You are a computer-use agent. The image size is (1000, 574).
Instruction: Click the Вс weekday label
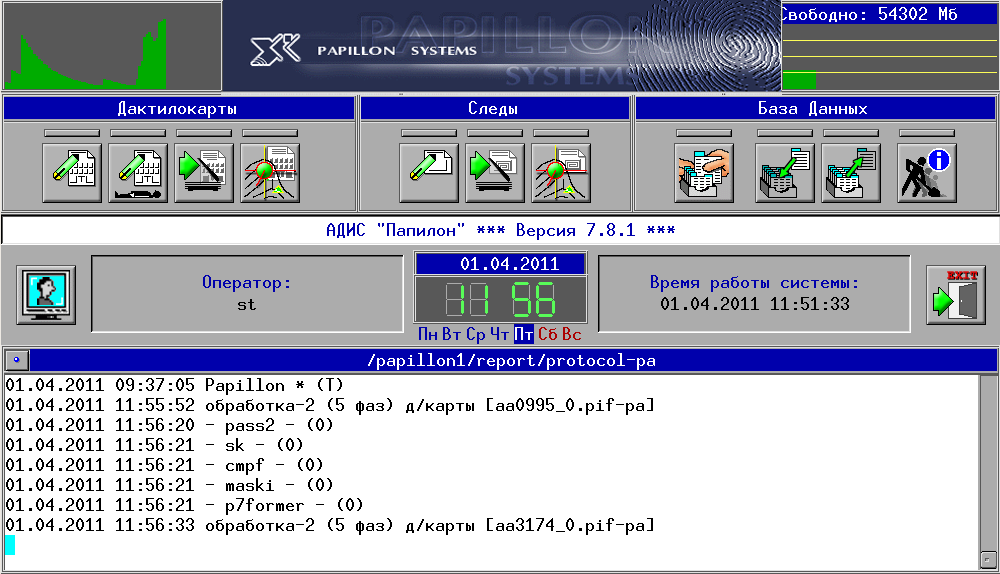[571, 334]
